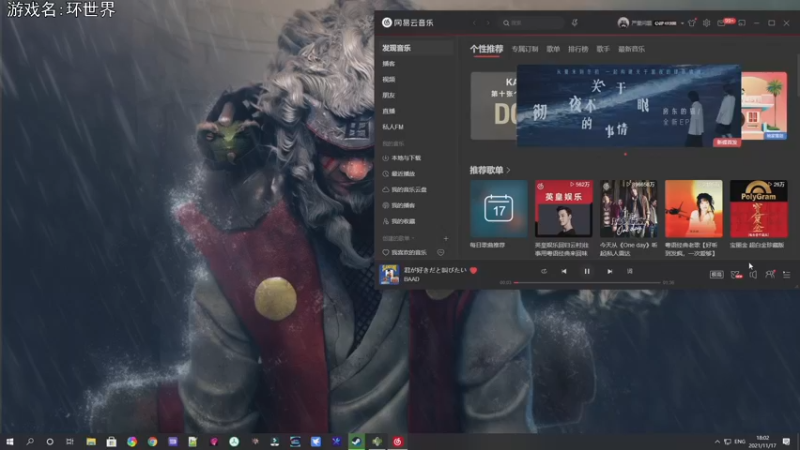Open the daily recommendation calendar card
The image size is (800, 450).
point(498,208)
